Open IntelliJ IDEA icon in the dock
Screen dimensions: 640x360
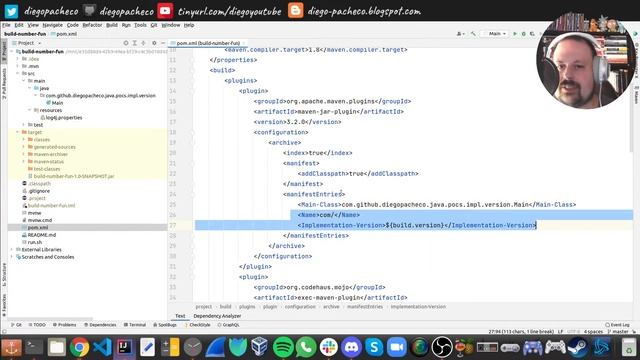(124, 347)
